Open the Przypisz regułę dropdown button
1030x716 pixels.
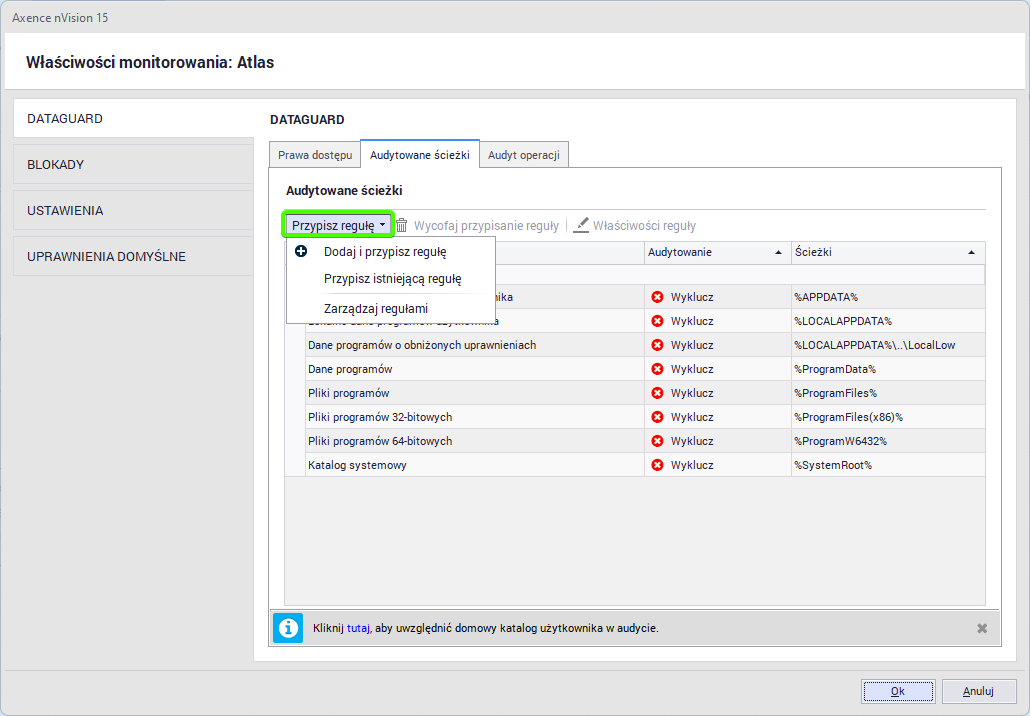click(338, 226)
